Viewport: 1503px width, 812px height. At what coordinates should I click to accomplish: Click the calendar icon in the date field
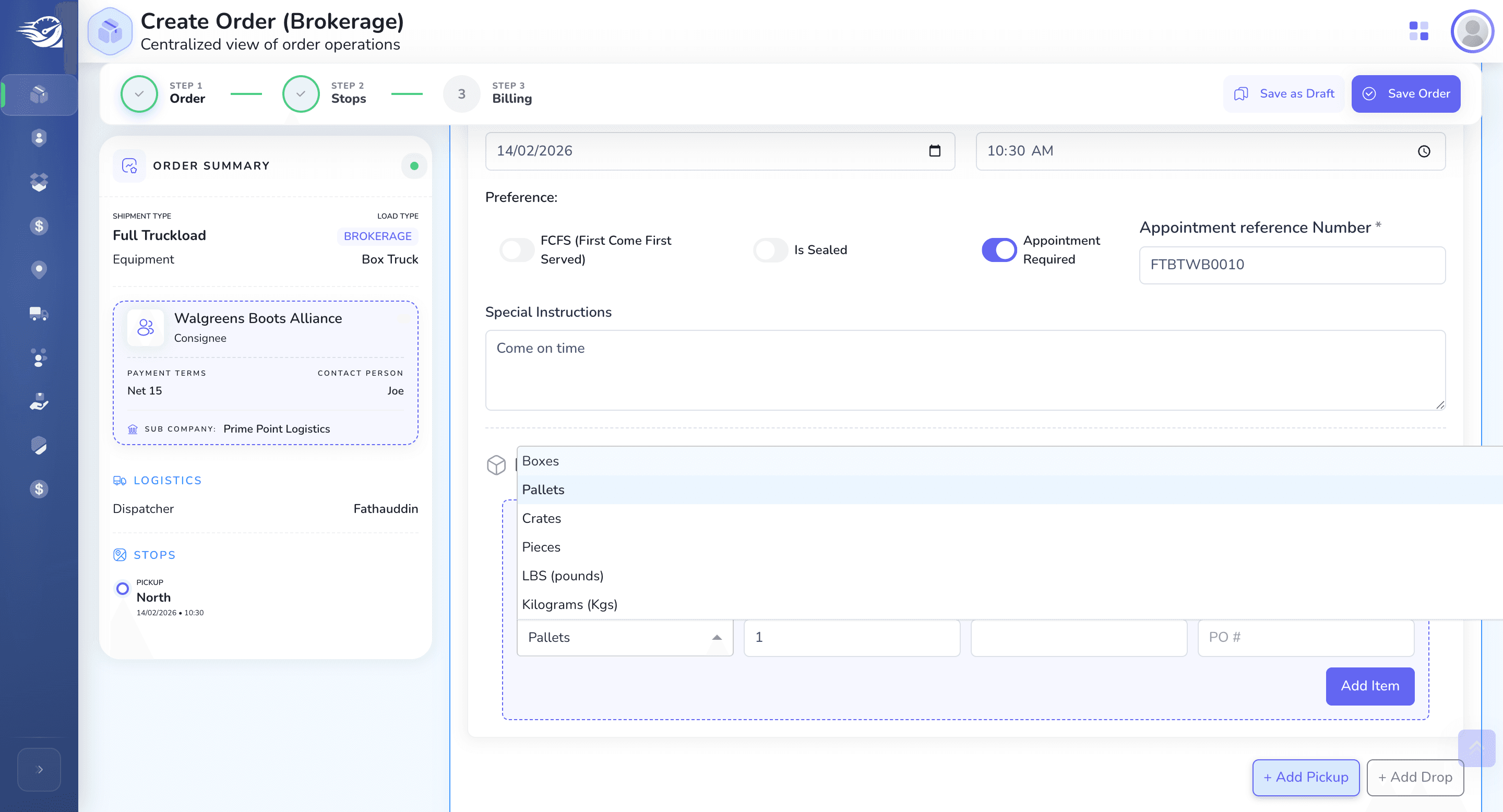pyautogui.click(x=935, y=151)
